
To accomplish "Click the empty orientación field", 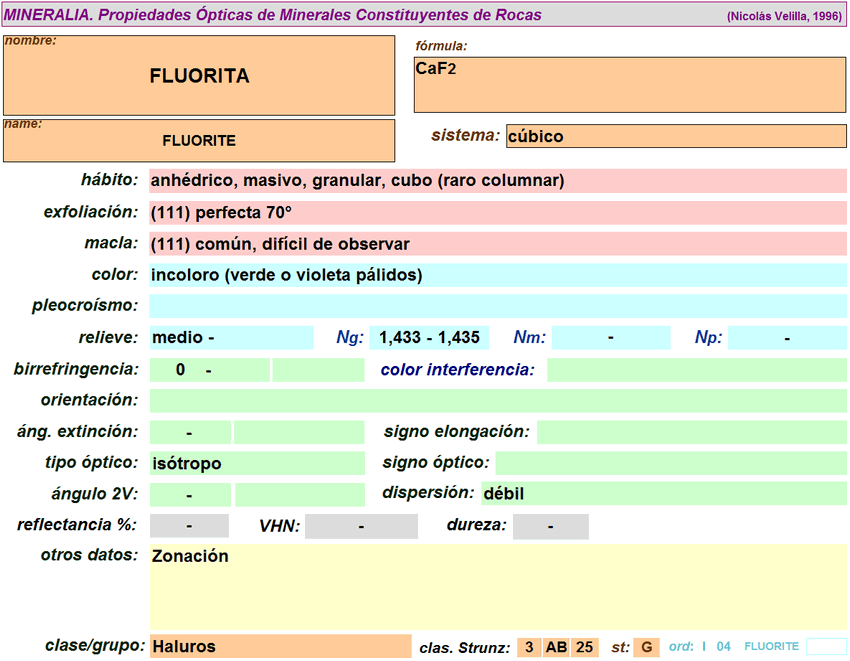I will pyautogui.click(x=497, y=401).
